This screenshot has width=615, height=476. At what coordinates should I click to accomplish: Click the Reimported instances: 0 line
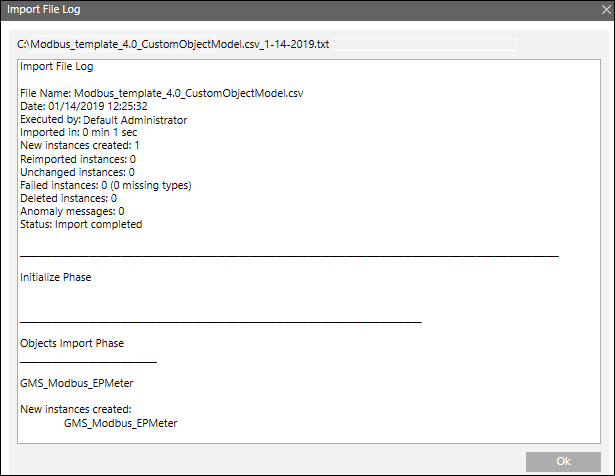click(78, 159)
